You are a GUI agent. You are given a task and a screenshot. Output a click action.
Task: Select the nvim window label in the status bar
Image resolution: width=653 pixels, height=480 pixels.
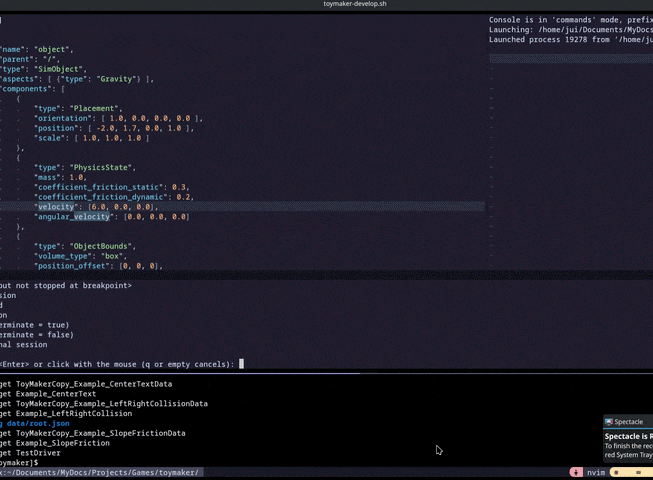click(x=596, y=472)
